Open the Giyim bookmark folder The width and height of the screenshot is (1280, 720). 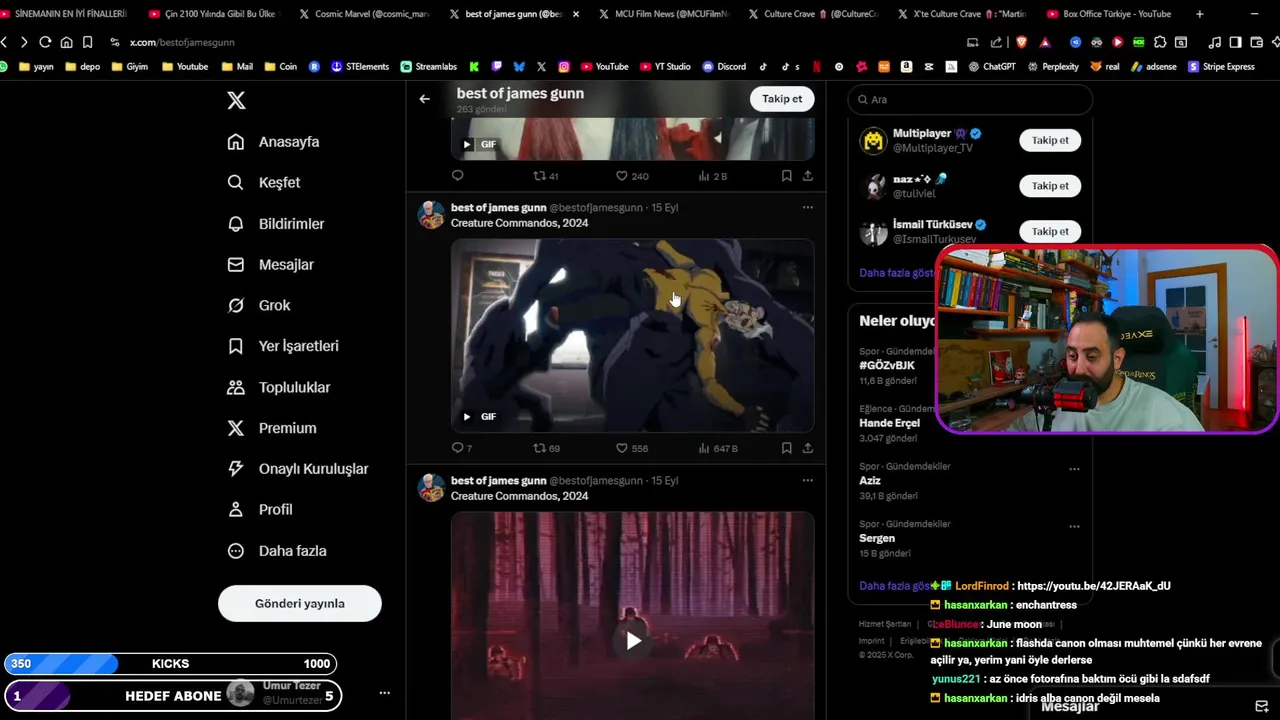(x=130, y=67)
